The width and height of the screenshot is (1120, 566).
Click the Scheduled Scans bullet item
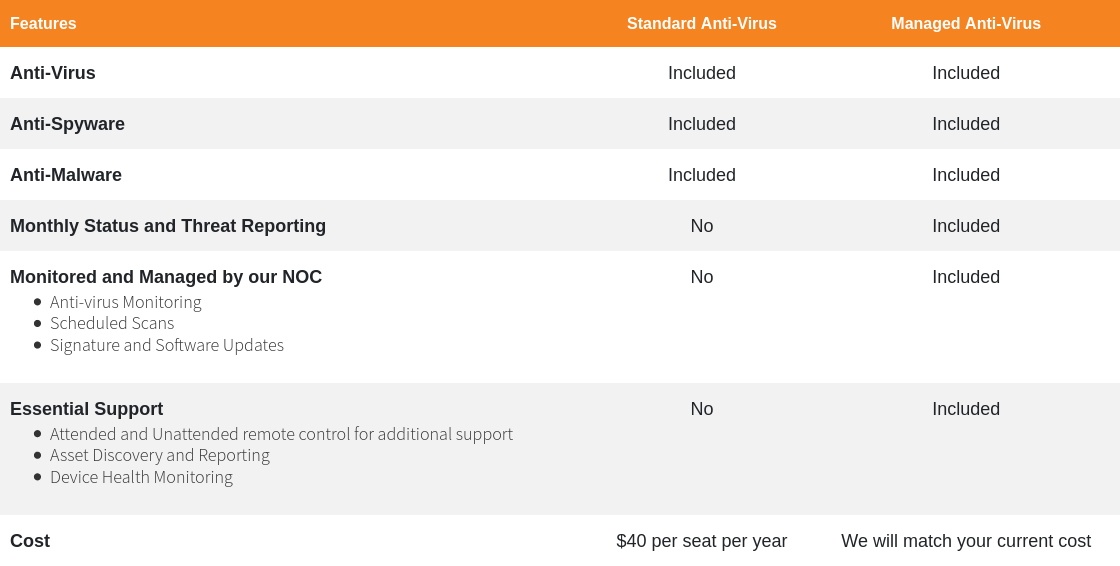point(112,324)
